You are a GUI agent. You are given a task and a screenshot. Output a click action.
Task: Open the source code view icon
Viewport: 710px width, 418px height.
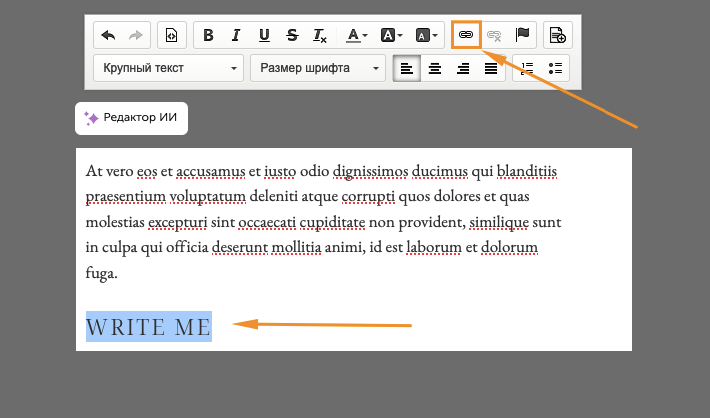(170, 35)
